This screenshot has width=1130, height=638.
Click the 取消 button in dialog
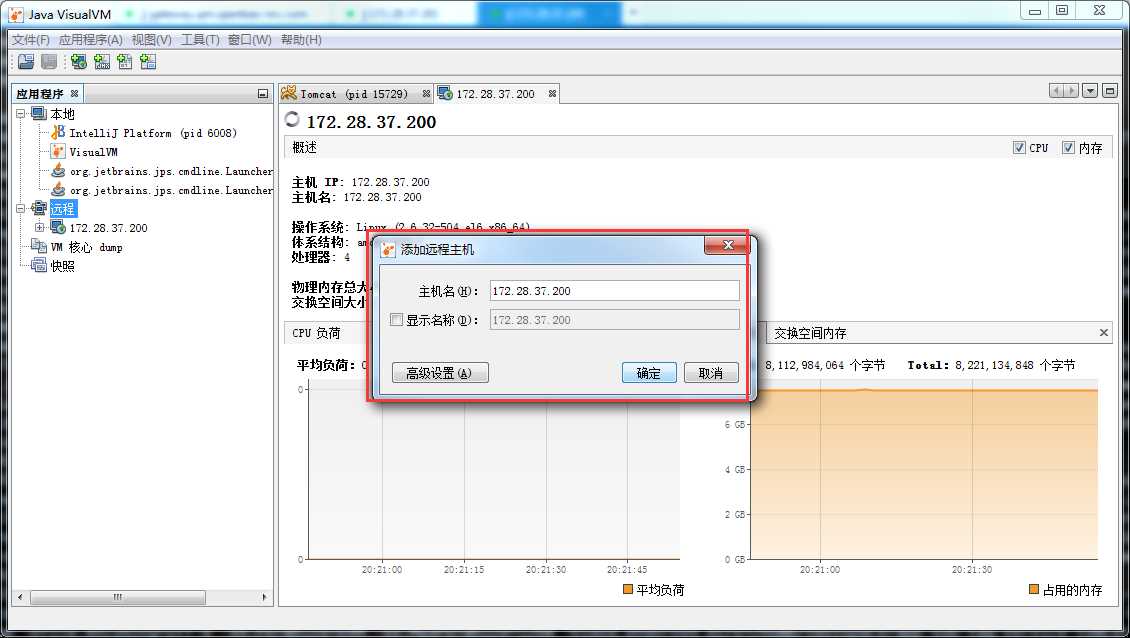pos(711,373)
